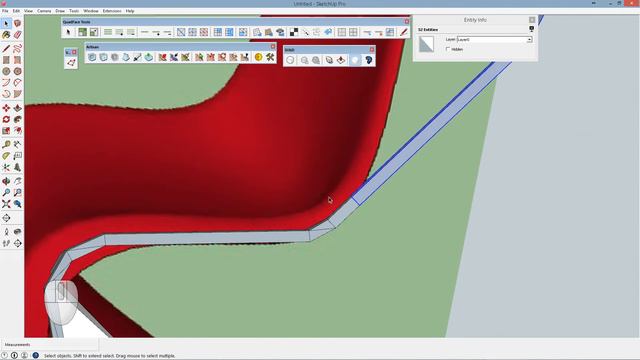
Task: Select the Artisan Knife Subdivide icon
Action: tap(137, 58)
